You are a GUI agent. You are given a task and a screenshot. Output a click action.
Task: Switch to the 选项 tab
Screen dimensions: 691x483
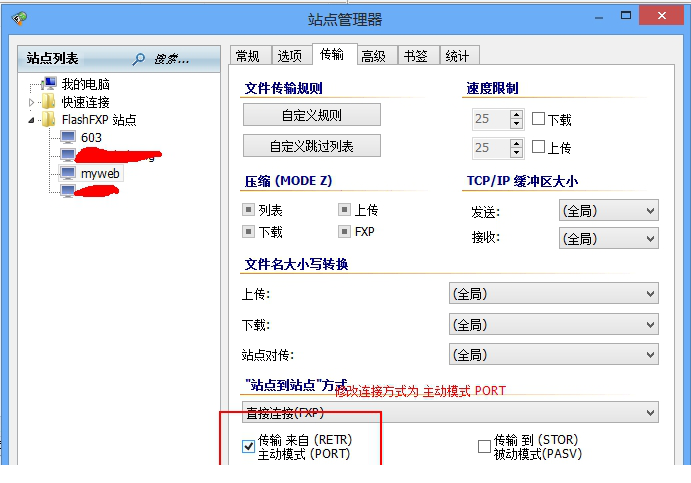(x=290, y=56)
